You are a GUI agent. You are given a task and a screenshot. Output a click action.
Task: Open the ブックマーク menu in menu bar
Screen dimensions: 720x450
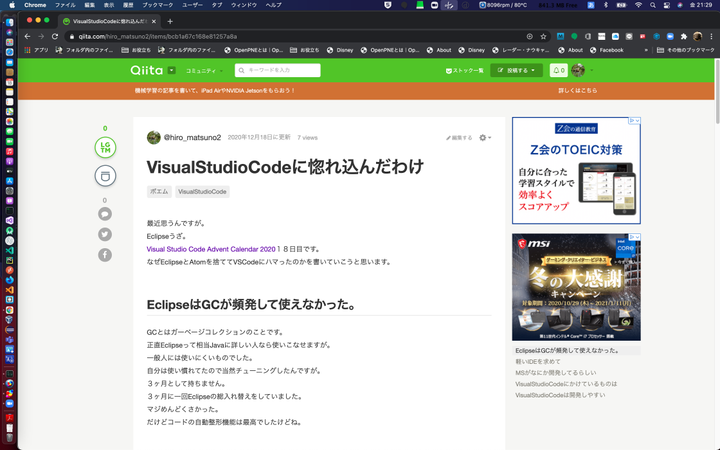coord(157,5)
